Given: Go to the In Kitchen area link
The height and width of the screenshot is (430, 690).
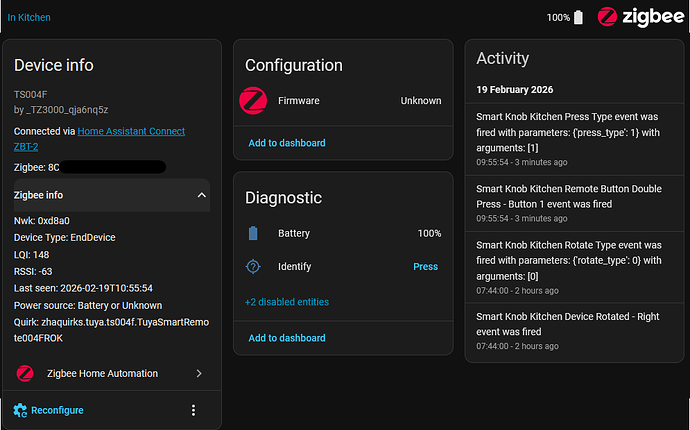Looking at the screenshot, I should tap(29, 18).
